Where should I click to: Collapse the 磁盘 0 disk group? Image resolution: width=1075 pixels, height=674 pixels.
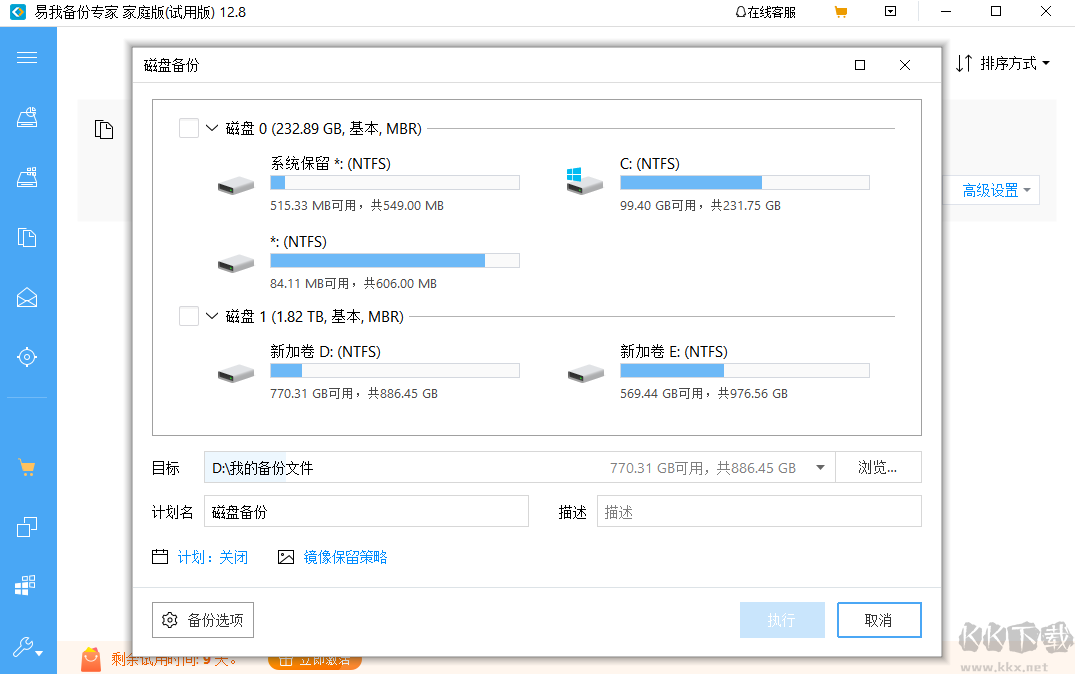(x=211, y=128)
